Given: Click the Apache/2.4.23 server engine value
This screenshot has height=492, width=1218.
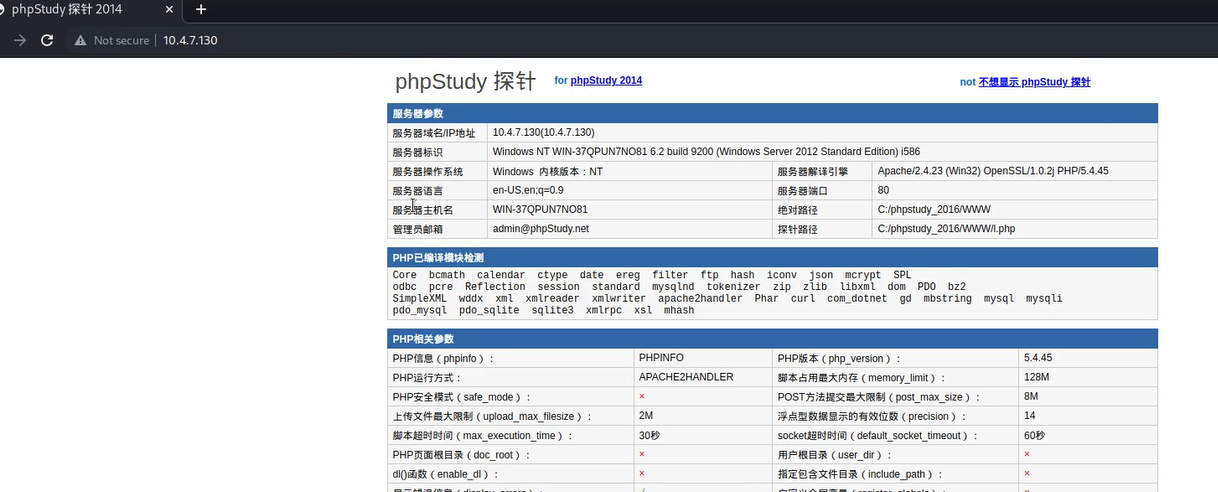Looking at the screenshot, I should (993, 171).
